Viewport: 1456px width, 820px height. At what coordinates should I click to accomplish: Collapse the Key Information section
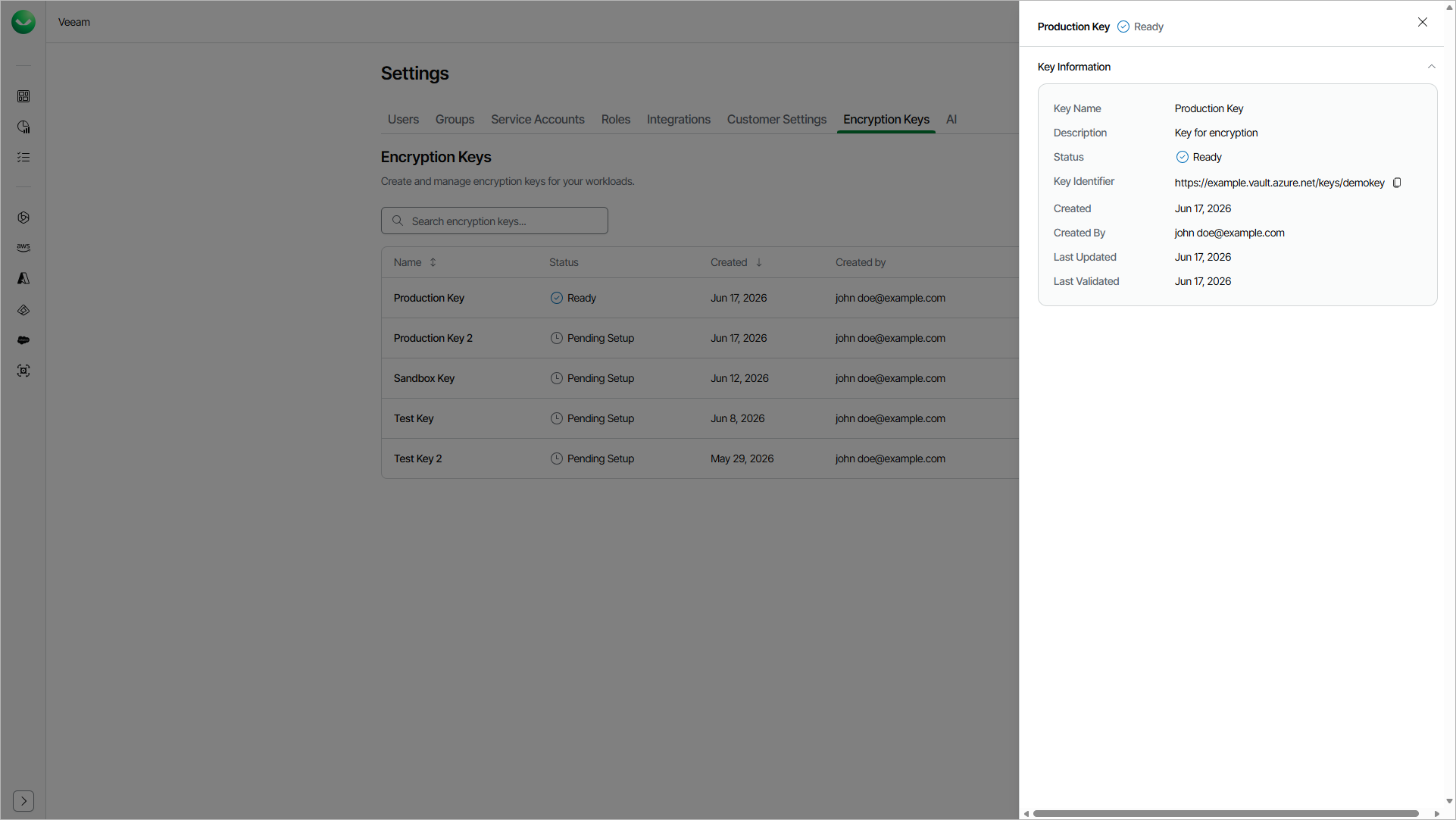(x=1432, y=67)
